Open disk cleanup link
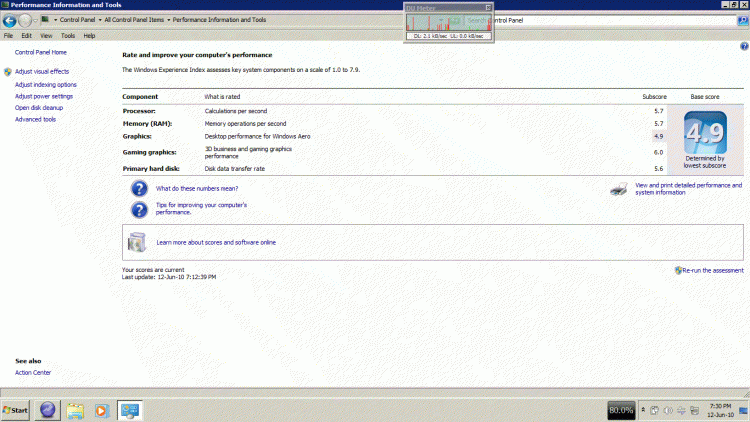 [x=39, y=108]
